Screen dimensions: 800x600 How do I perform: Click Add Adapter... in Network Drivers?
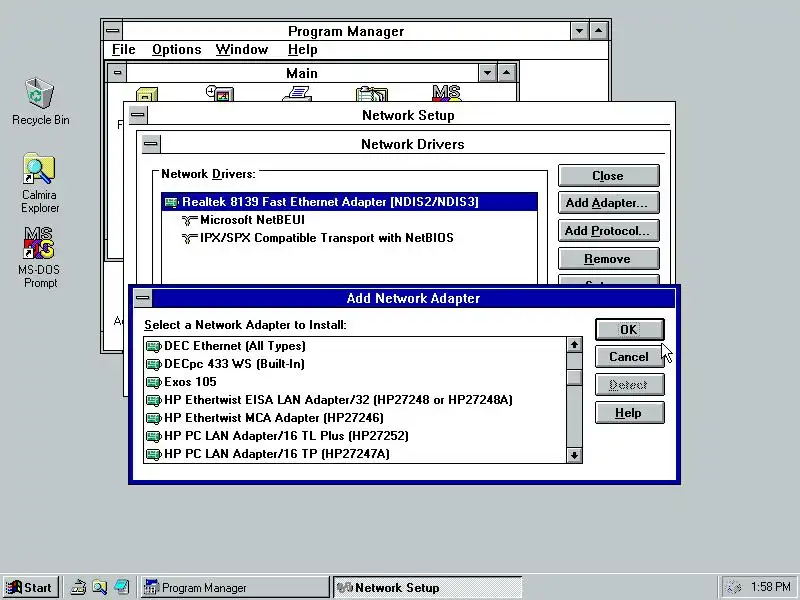coord(609,203)
